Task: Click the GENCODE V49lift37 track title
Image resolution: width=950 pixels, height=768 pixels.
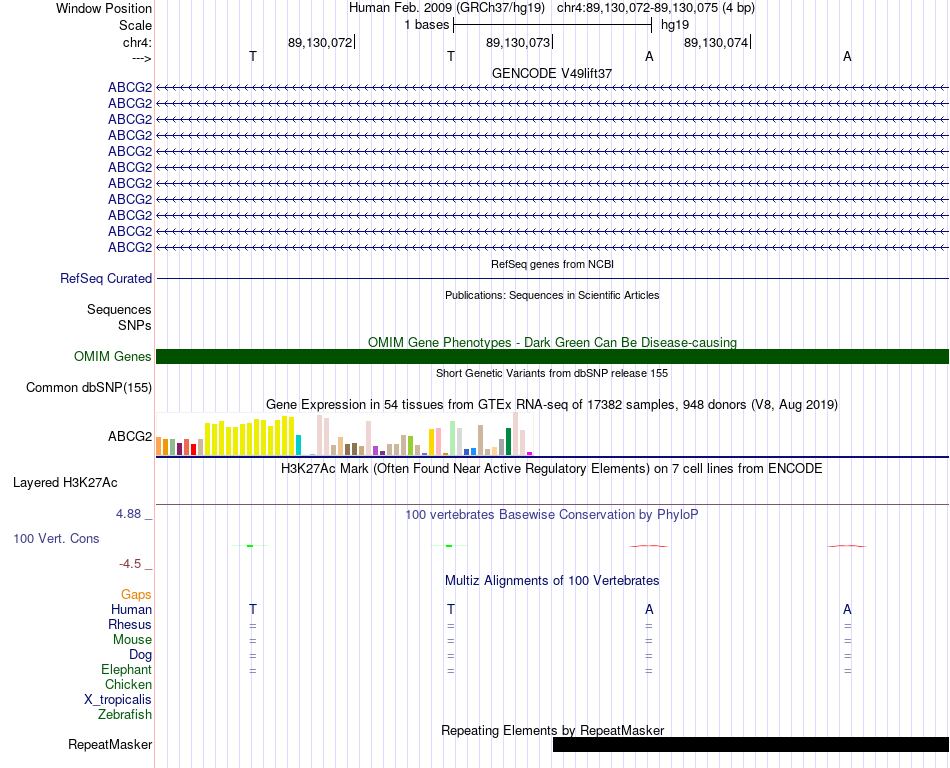Action: click(x=552, y=73)
